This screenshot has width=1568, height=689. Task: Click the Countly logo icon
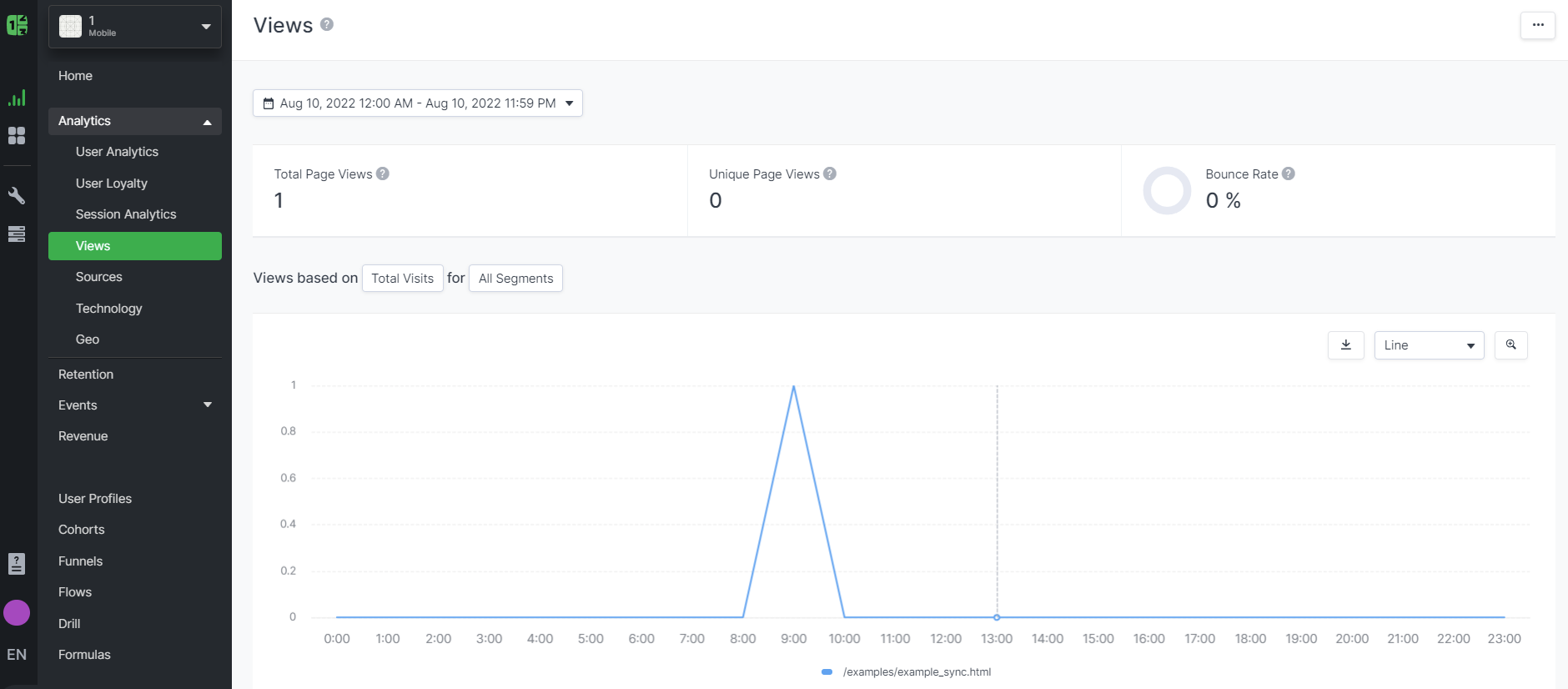coord(17,25)
